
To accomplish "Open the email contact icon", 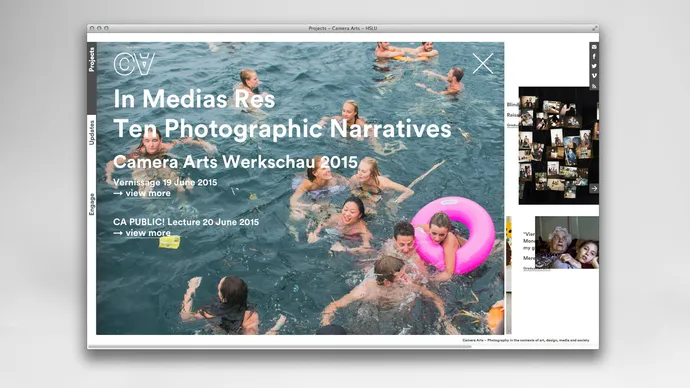I will (x=594, y=47).
